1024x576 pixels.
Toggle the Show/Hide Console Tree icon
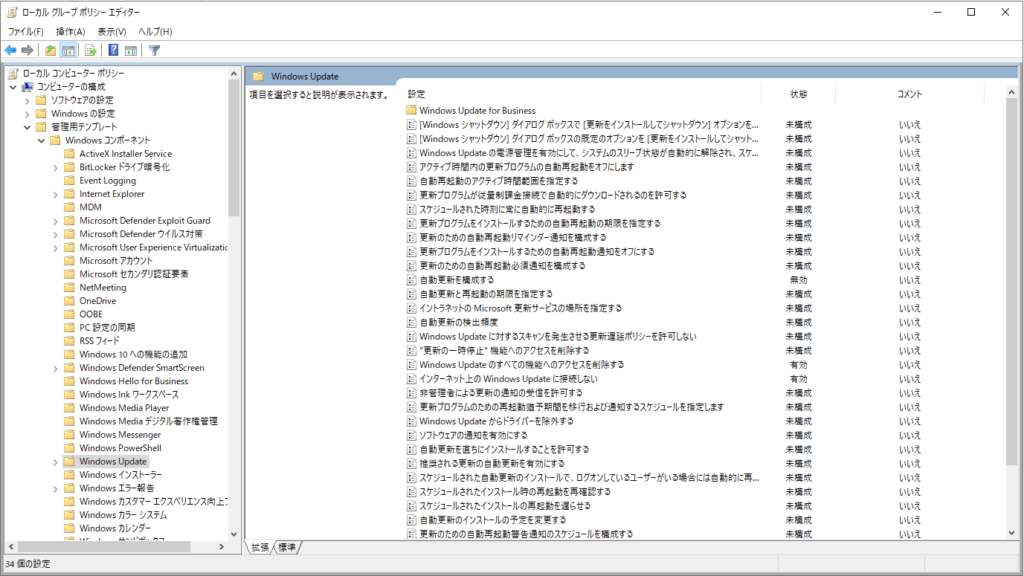[x=69, y=50]
